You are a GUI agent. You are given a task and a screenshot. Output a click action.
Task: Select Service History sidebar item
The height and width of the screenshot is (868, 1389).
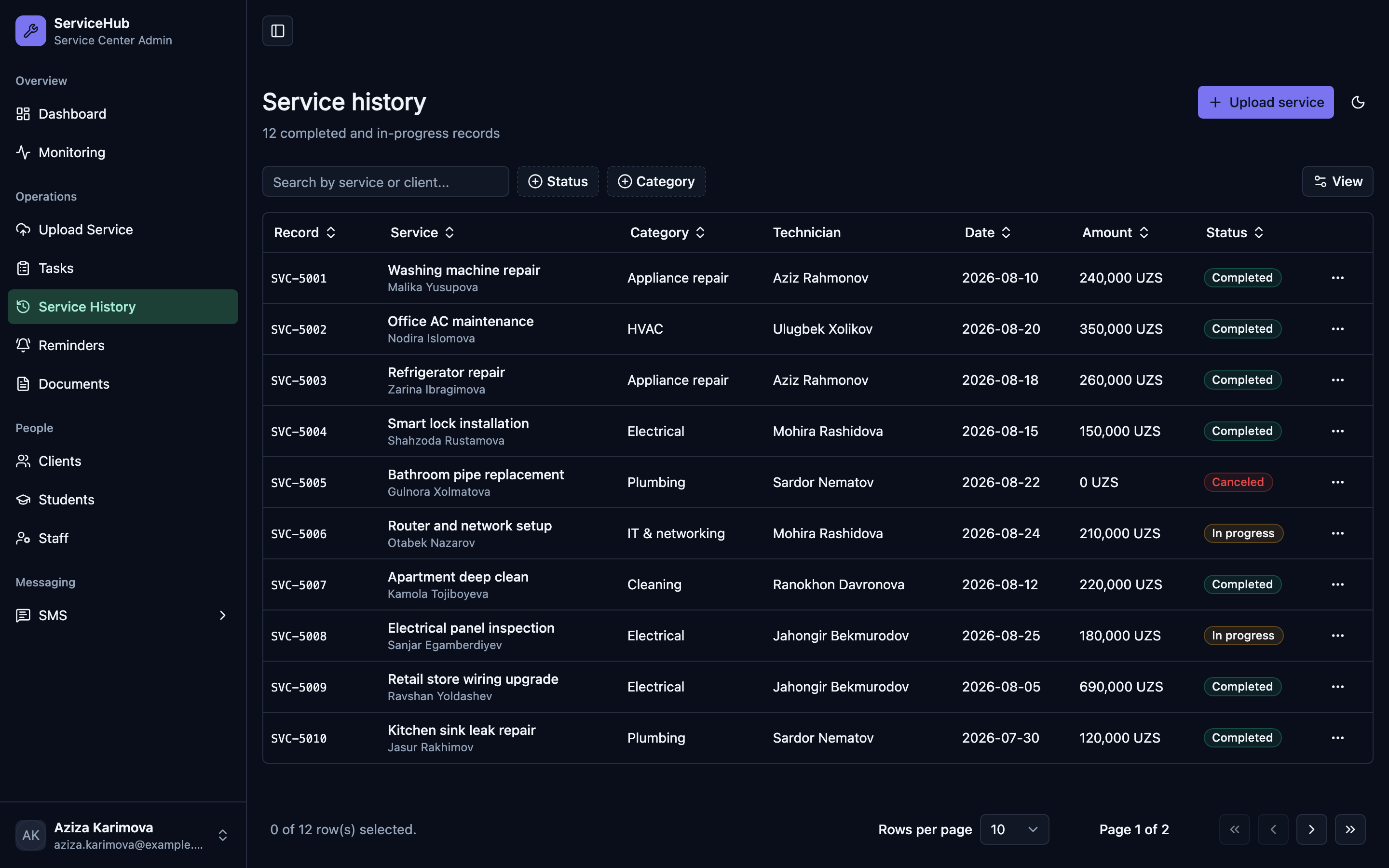tap(123, 307)
